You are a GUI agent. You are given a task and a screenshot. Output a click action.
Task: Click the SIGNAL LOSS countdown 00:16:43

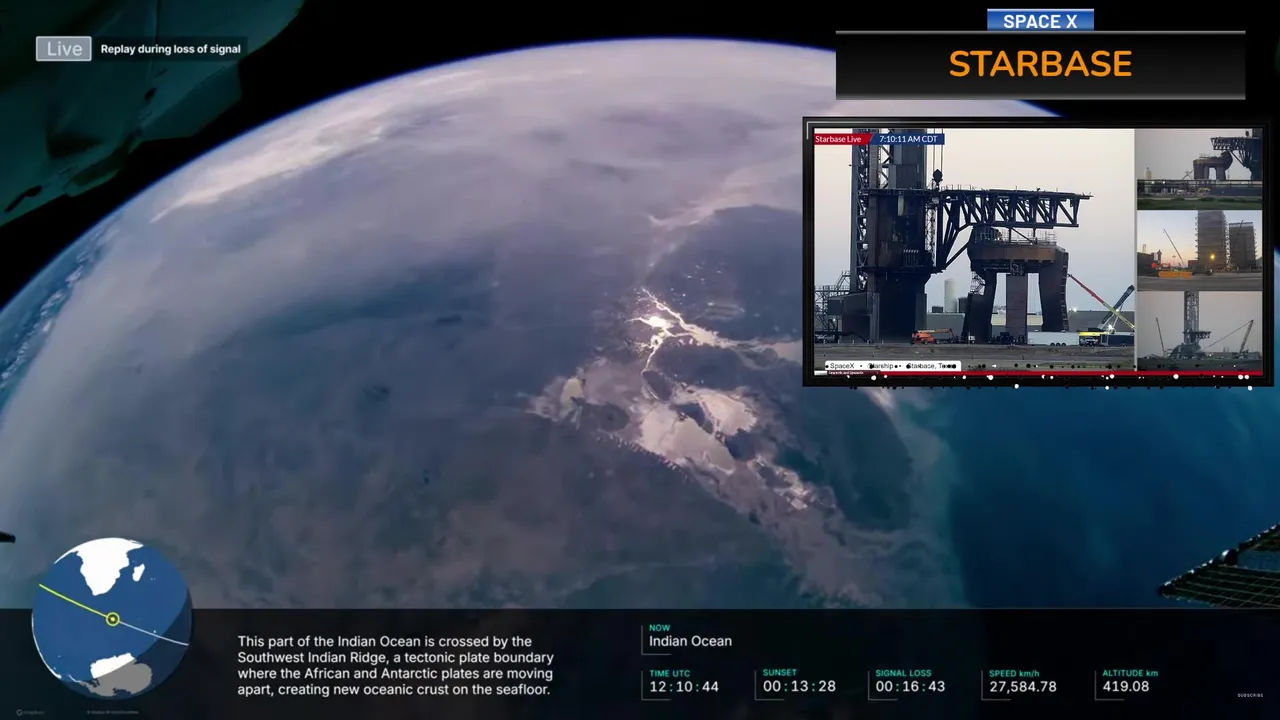point(912,686)
